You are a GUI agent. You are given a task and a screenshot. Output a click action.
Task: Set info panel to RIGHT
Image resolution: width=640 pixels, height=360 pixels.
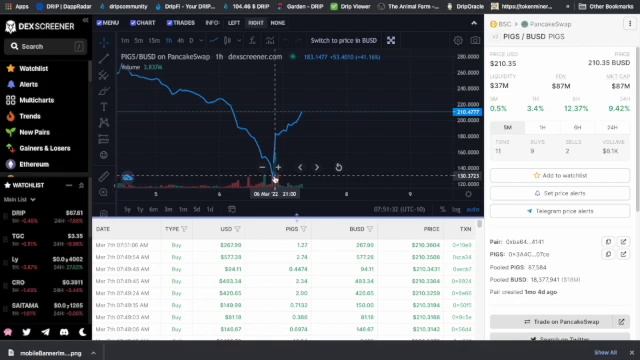(256, 23)
